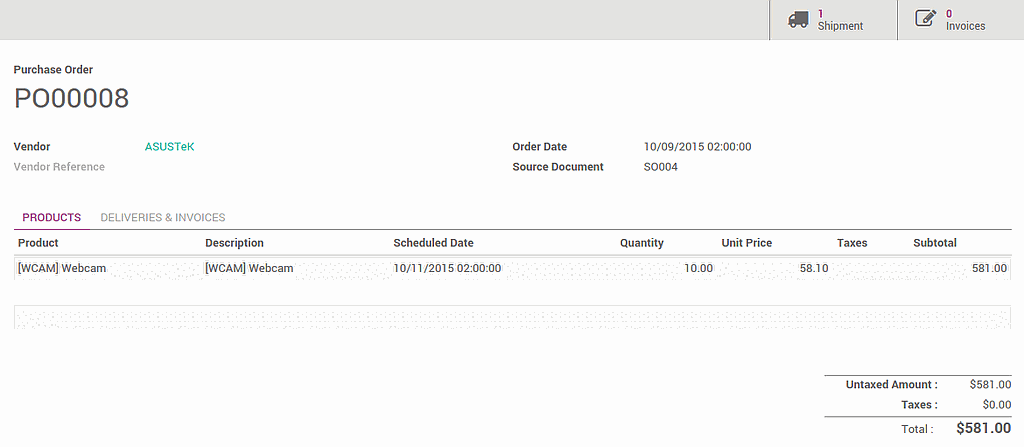Switch to the Products tab
1024x447 pixels.
coord(51,217)
